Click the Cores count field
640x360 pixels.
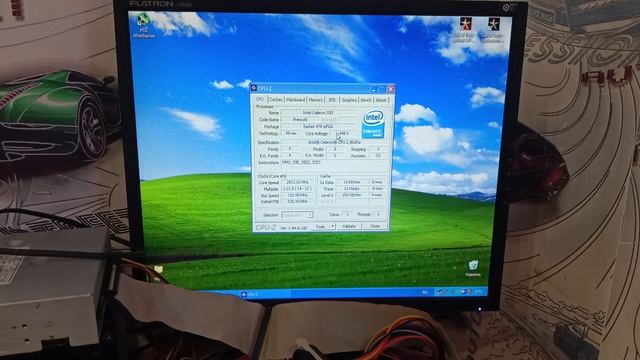pos(347,214)
